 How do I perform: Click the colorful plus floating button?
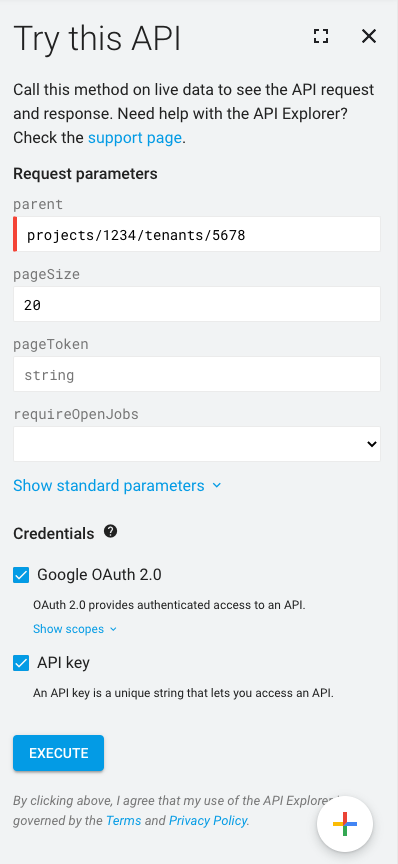pyautogui.click(x=345, y=824)
